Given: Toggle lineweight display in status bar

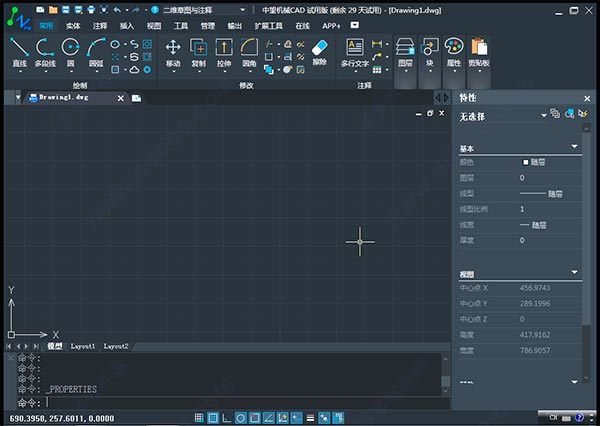Looking at the screenshot, I should coord(310,418).
